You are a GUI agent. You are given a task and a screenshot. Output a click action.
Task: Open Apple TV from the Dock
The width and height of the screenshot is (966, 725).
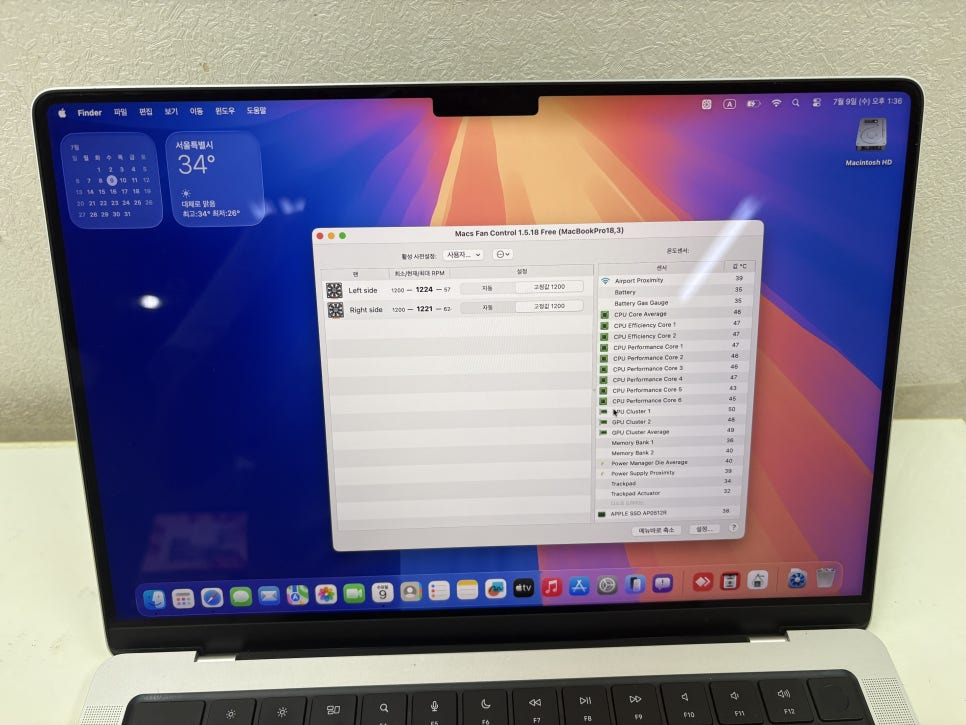point(523,589)
